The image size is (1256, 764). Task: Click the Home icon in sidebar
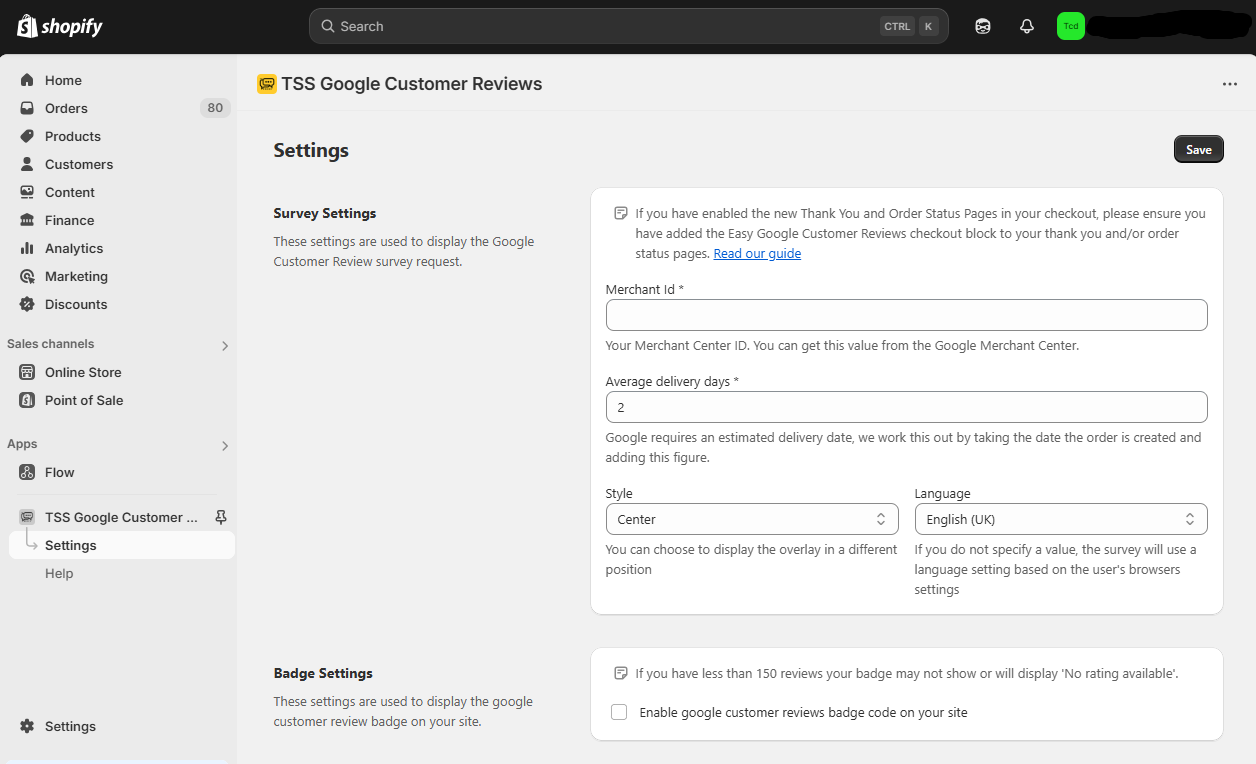pyautogui.click(x=27, y=80)
